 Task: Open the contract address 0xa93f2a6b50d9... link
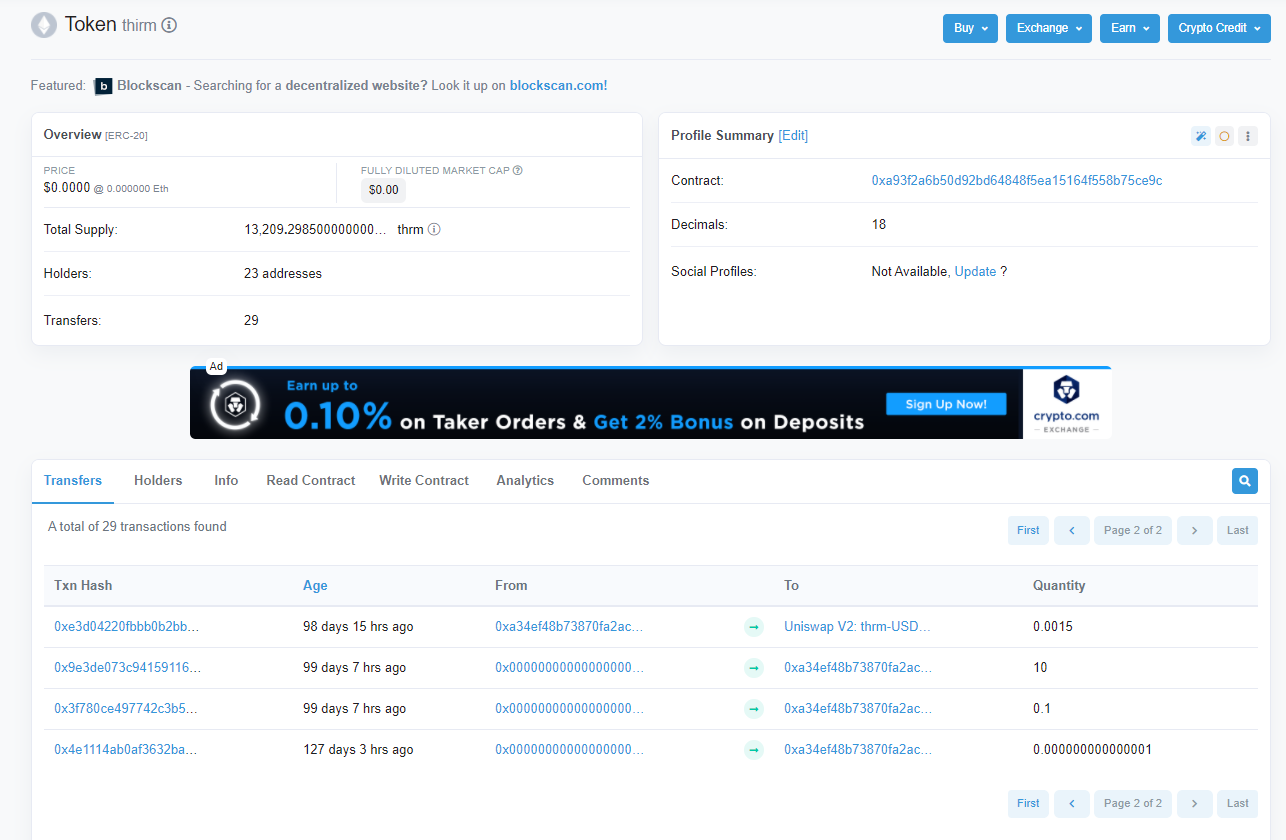click(1017, 181)
